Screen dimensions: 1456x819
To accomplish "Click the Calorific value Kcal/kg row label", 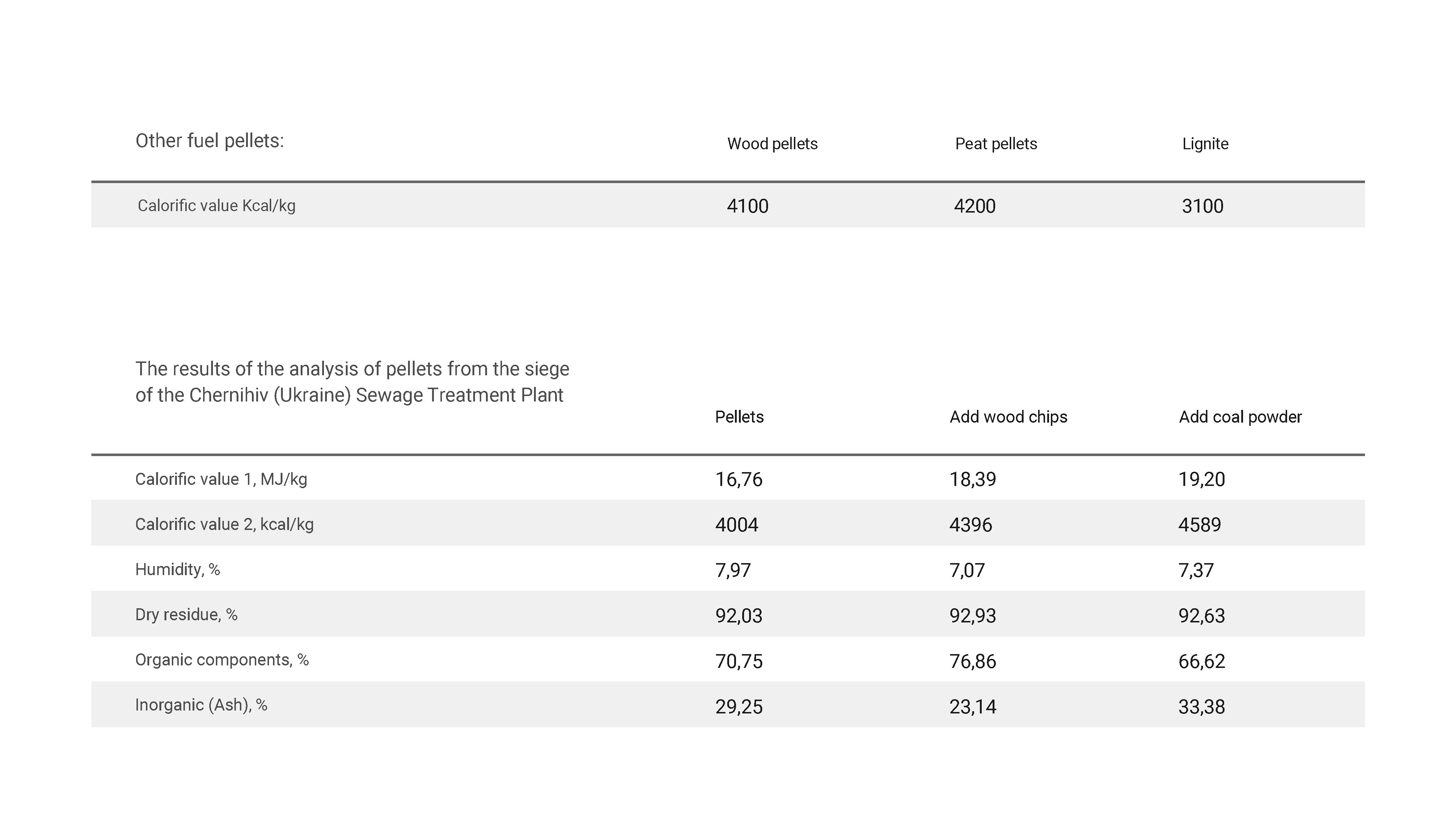I will (217, 206).
